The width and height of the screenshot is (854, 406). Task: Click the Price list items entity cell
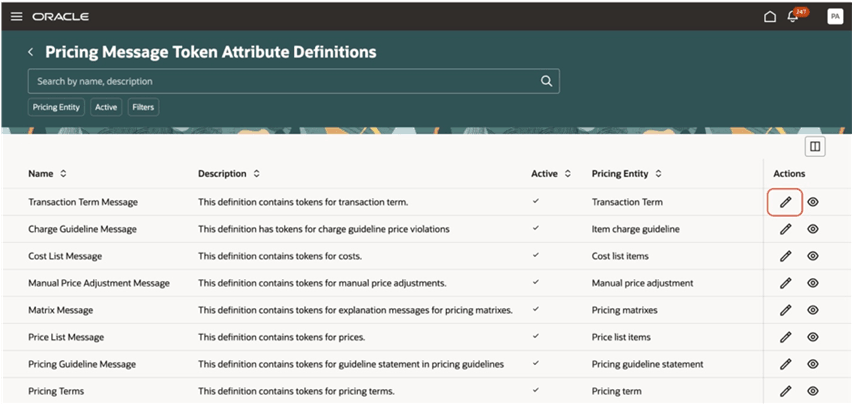coord(621,337)
